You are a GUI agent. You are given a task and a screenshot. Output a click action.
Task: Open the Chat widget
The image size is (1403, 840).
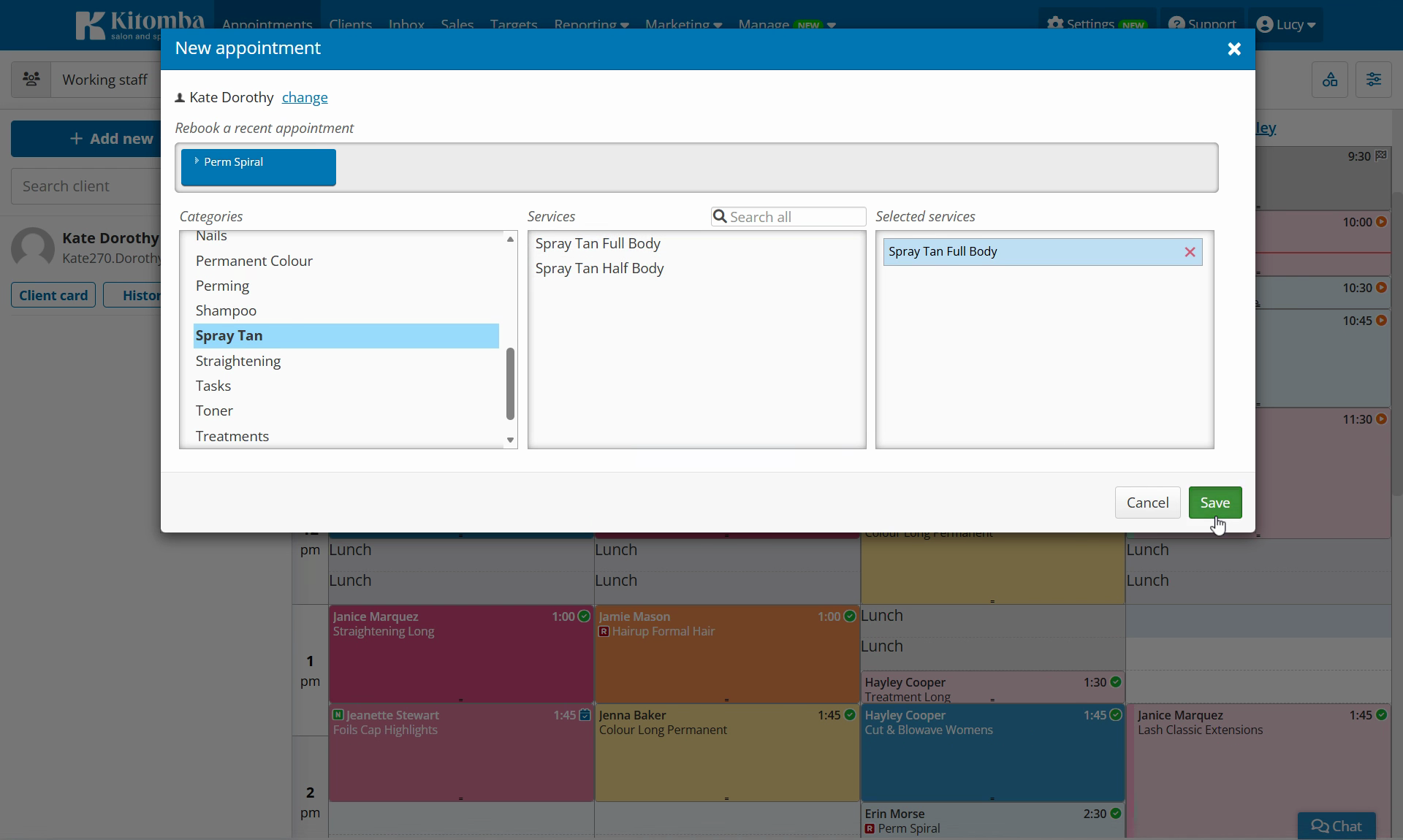pyautogui.click(x=1337, y=826)
